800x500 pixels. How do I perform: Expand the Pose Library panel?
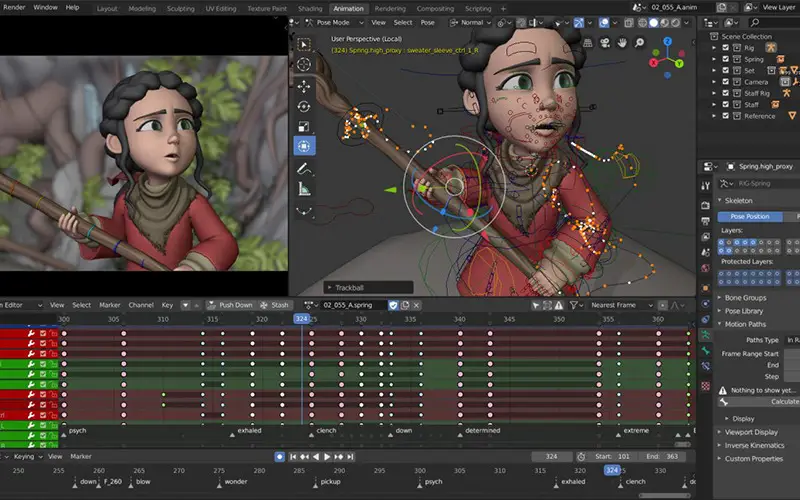tap(744, 311)
